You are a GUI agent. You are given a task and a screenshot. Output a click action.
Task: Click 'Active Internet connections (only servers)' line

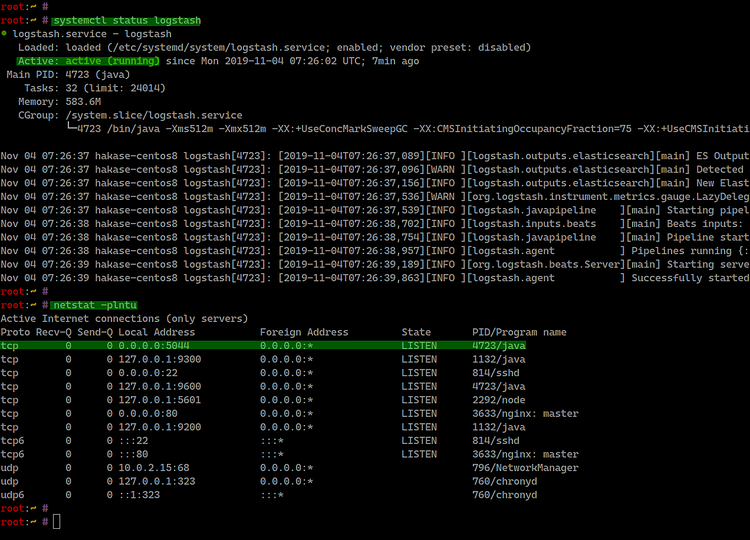tap(124, 319)
